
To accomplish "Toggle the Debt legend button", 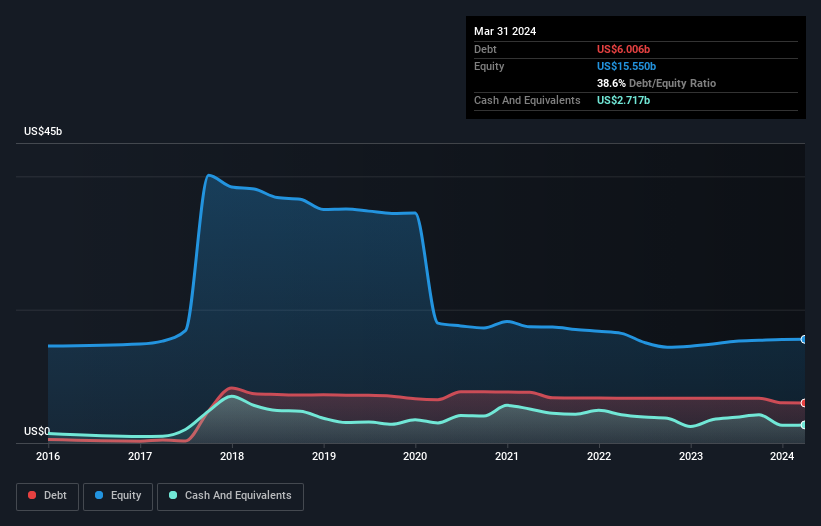I will (x=48, y=496).
